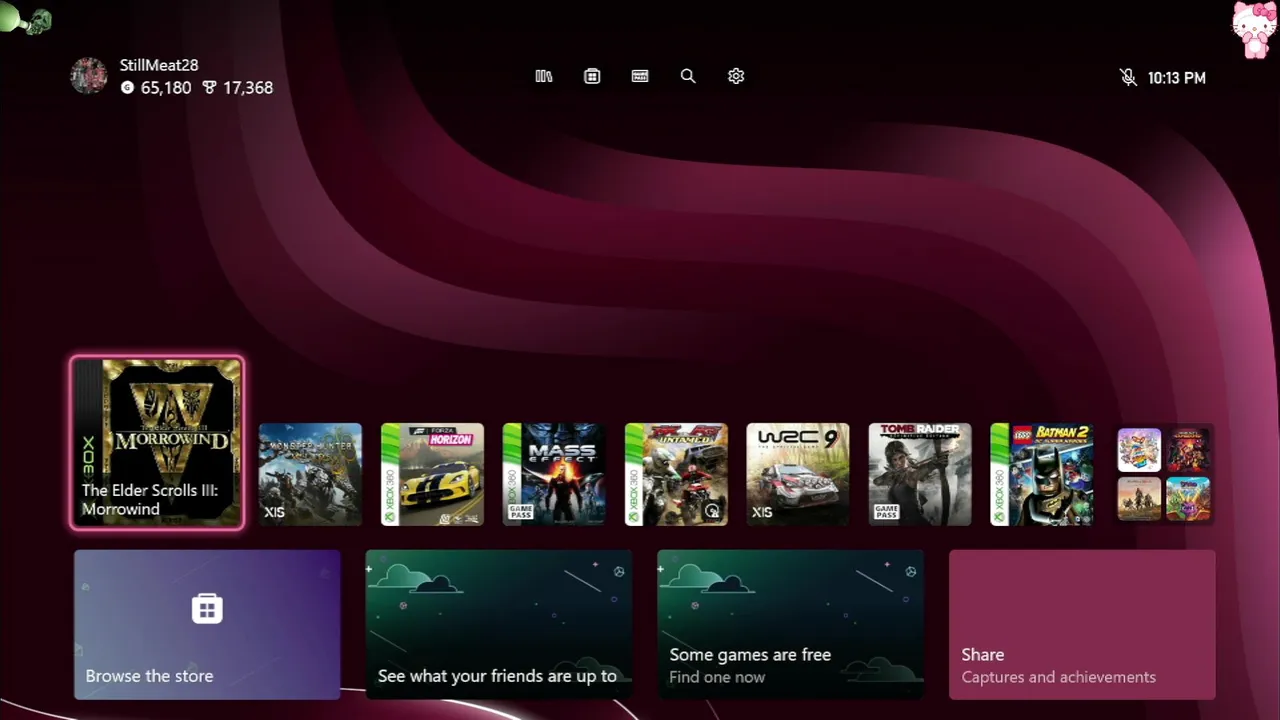Open the Game Pass icon in top bar

coord(640,76)
